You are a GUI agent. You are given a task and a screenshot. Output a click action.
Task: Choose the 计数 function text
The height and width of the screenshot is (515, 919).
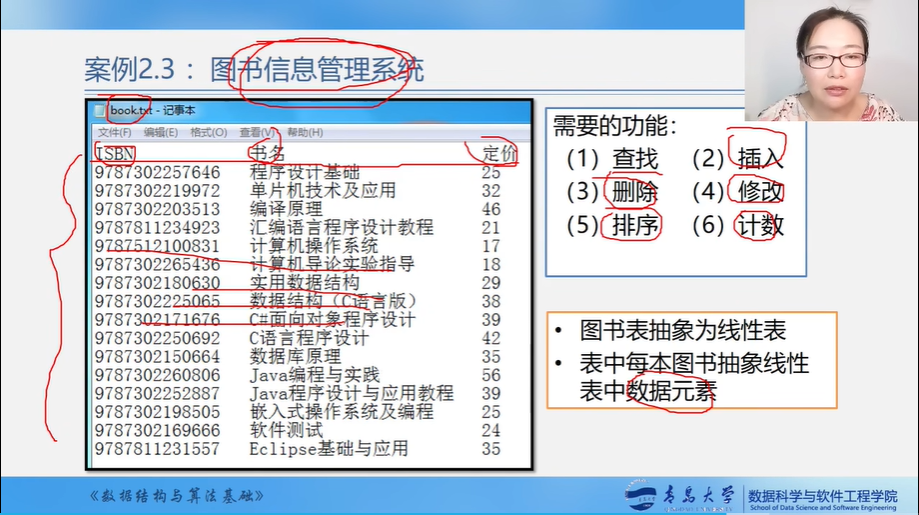pyautogui.click(x=760, y=226)
